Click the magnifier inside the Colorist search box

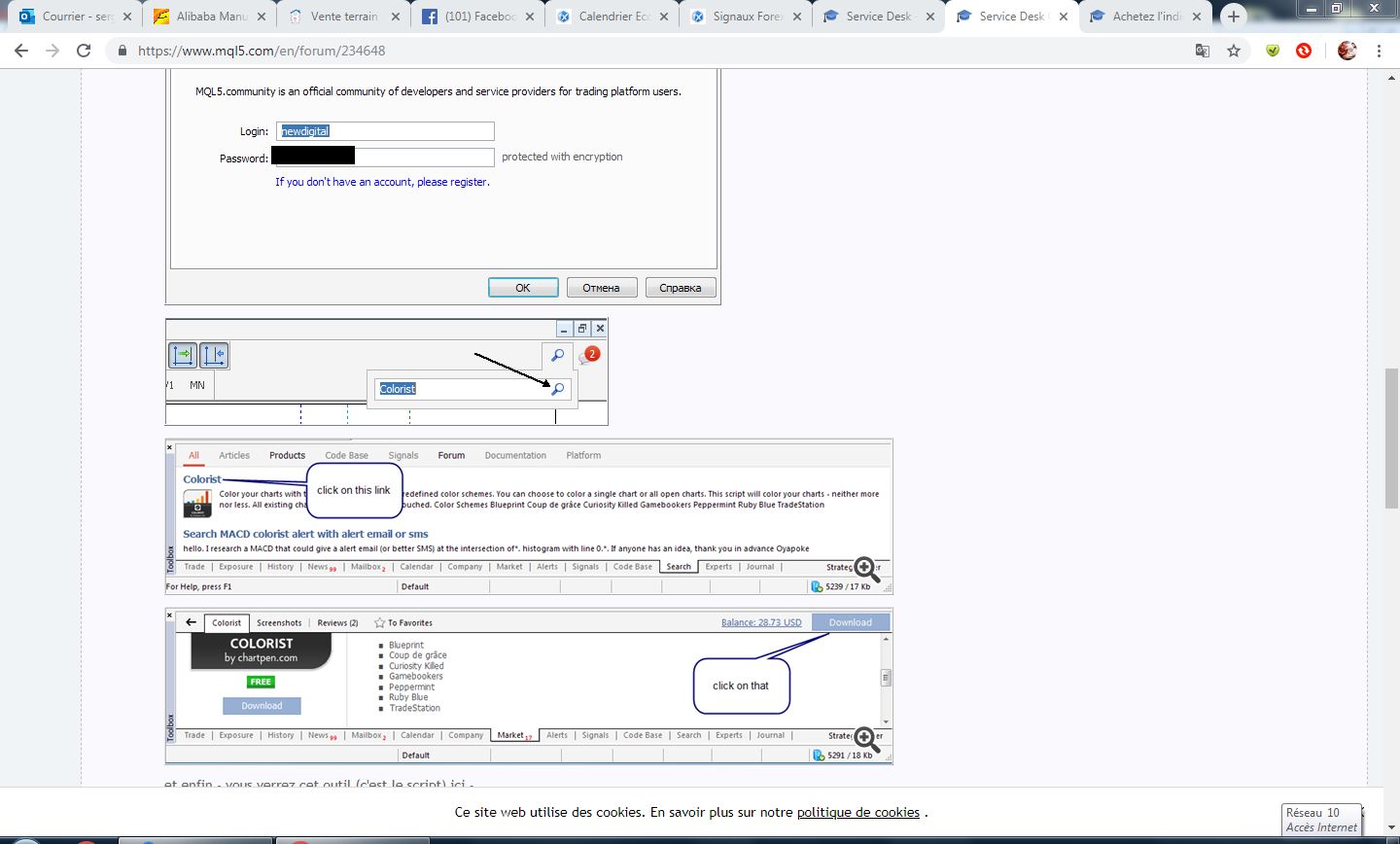(x=557, y=389)
